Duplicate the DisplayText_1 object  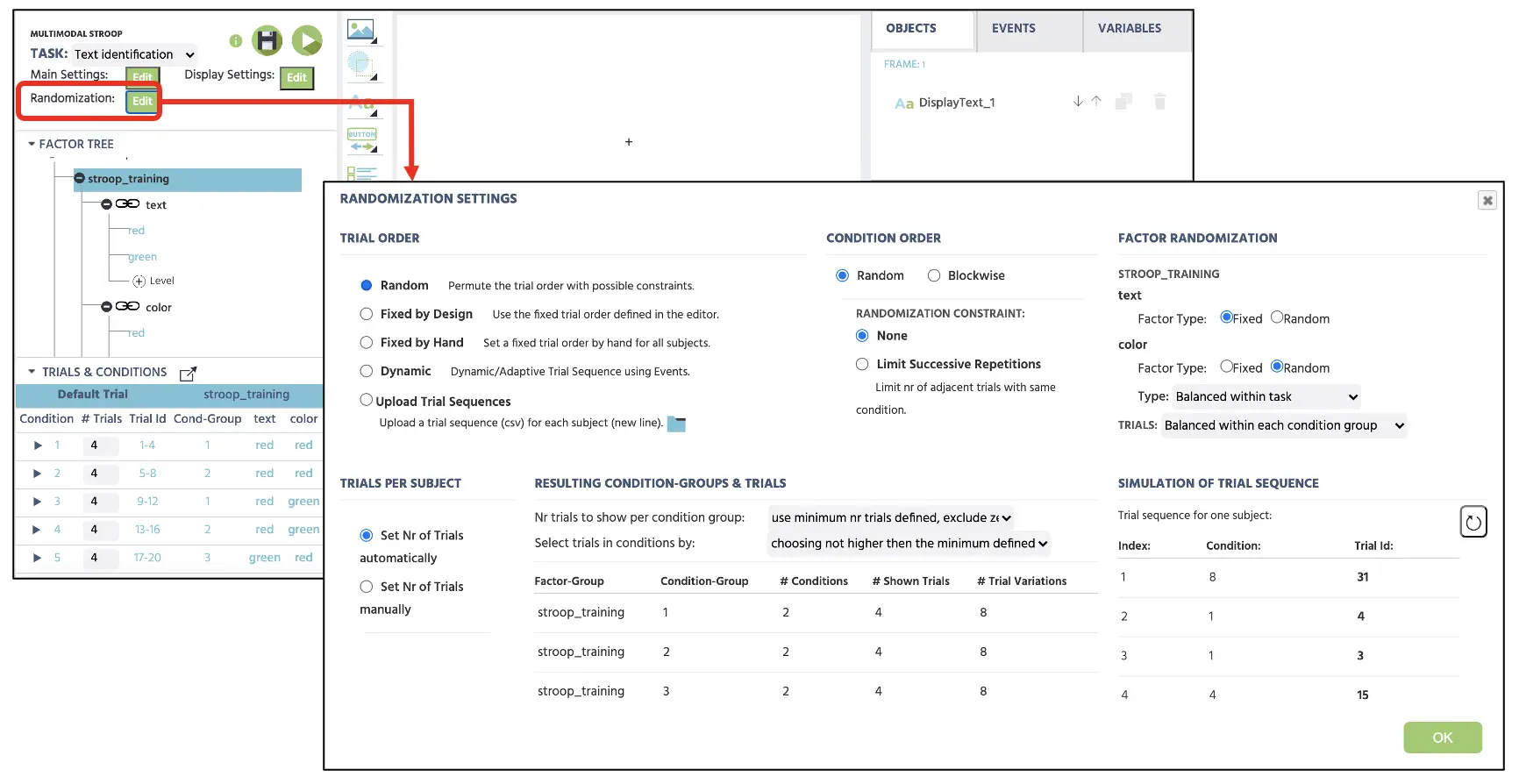1123,102
